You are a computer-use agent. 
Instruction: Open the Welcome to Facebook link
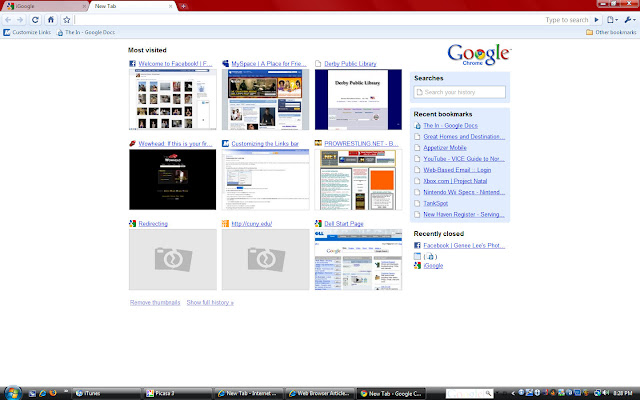[x=175, y=64]
